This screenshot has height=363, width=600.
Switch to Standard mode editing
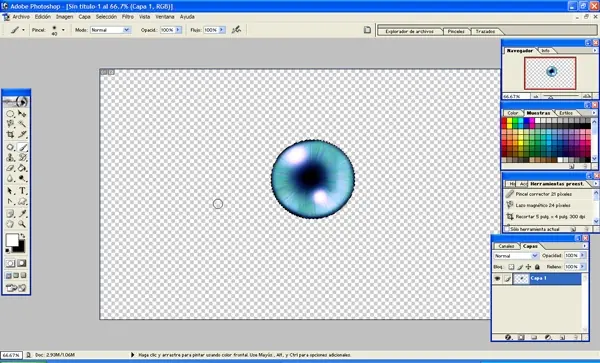(10, 263)
